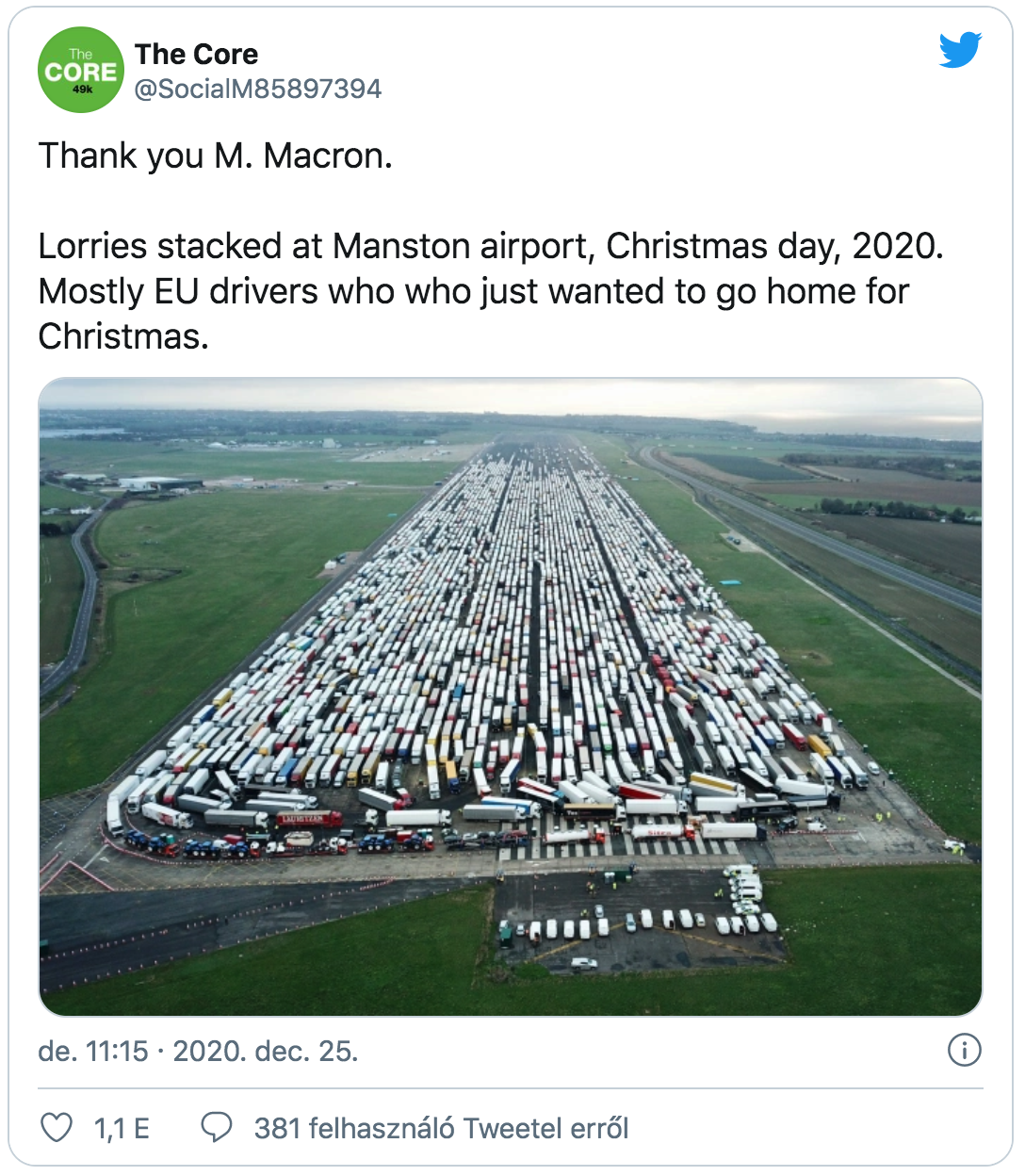
Task: Open the Manston airport lorries photo
Action: point(511,697)
